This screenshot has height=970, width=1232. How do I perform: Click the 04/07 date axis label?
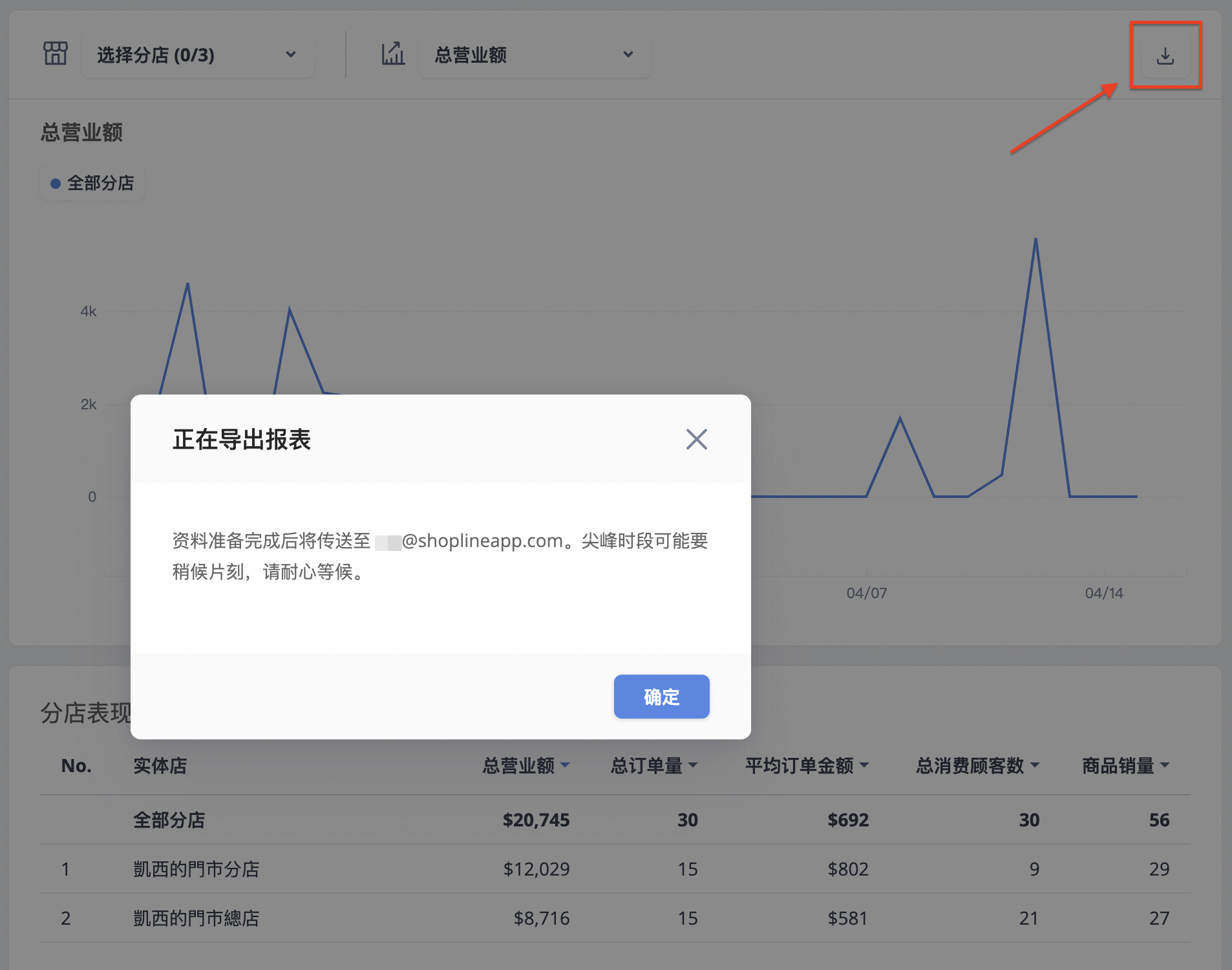point(867,593)
